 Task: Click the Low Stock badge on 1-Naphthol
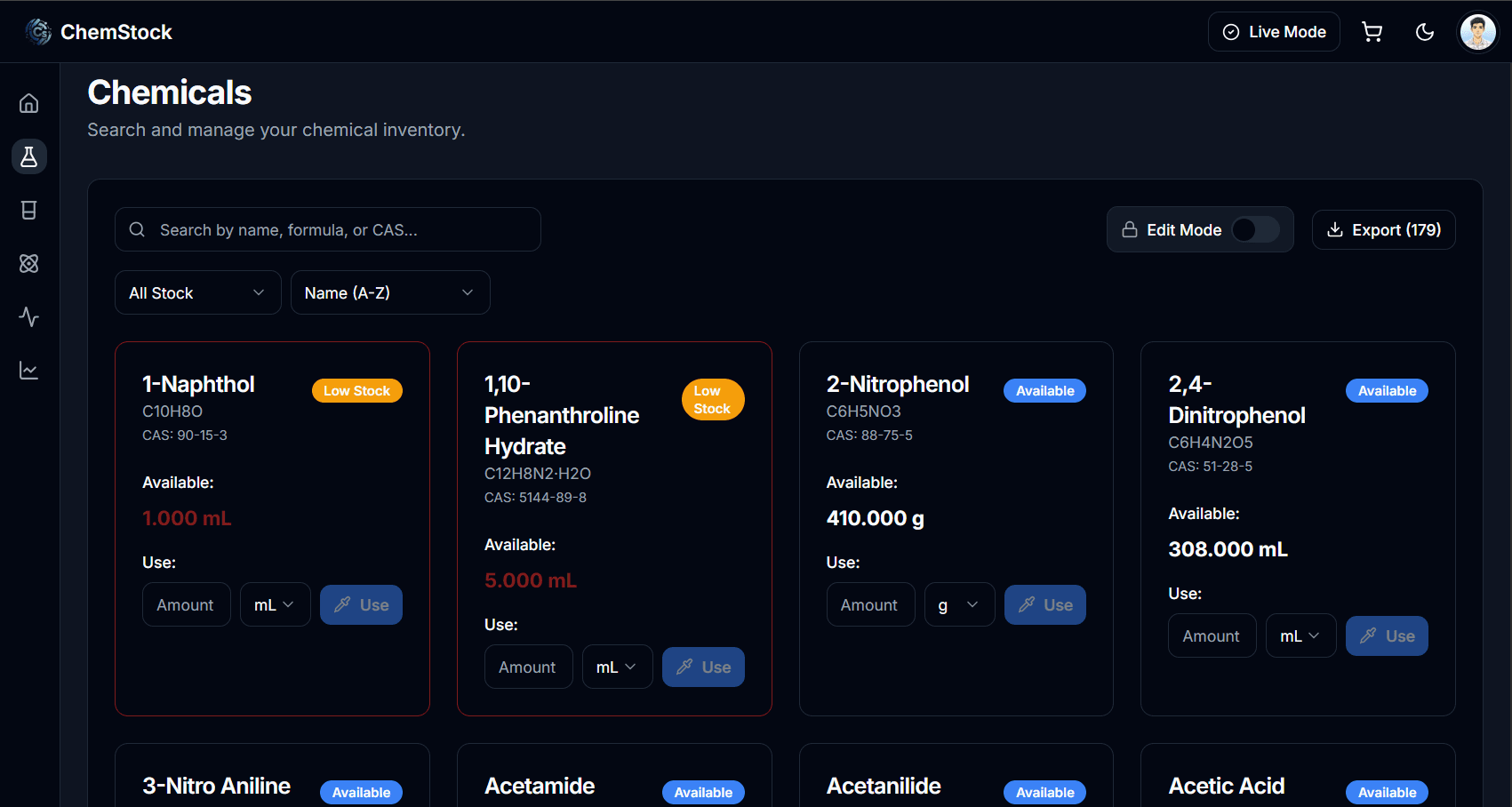[356, 391]
